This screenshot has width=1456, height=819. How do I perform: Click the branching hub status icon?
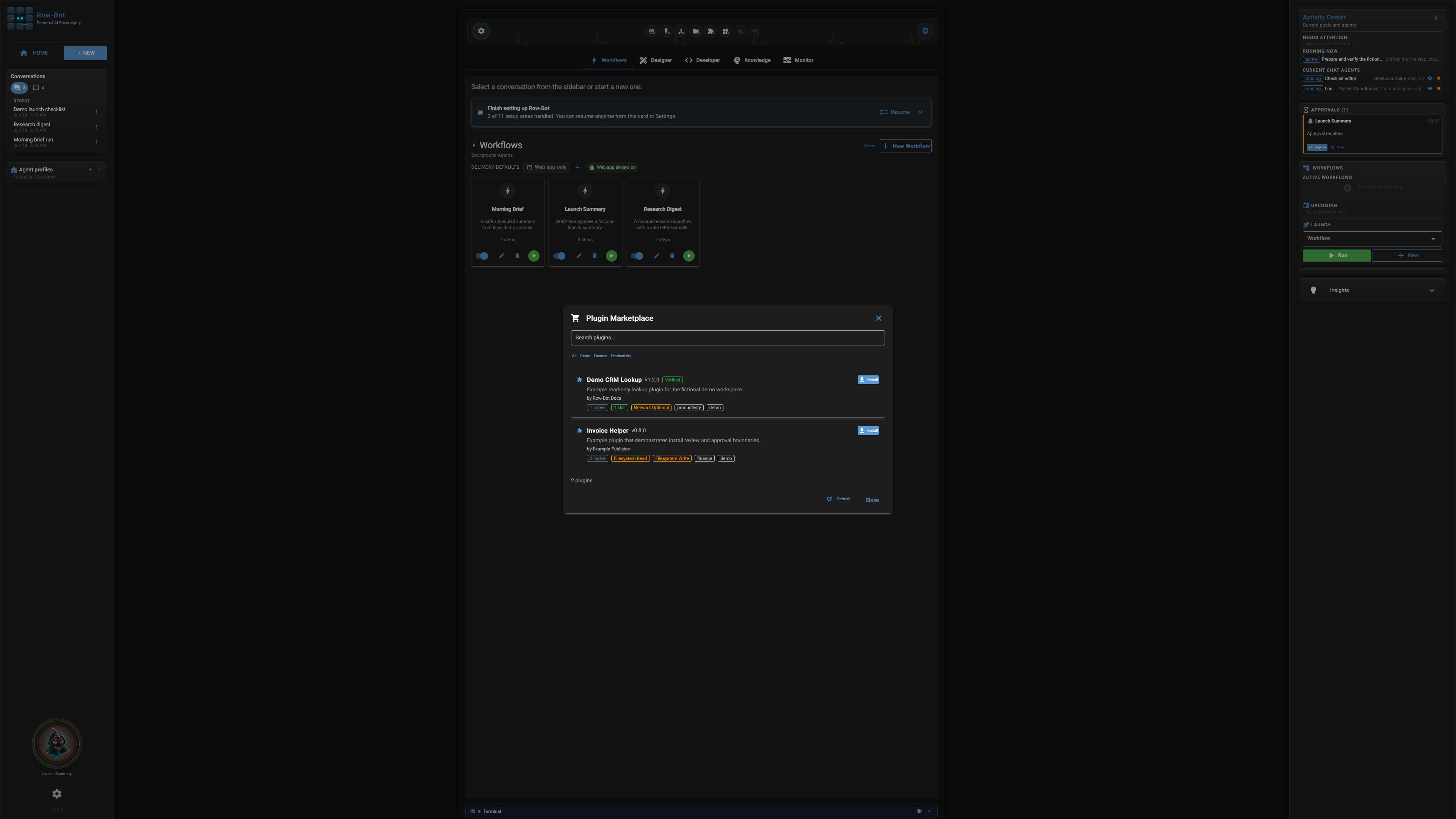681,31
